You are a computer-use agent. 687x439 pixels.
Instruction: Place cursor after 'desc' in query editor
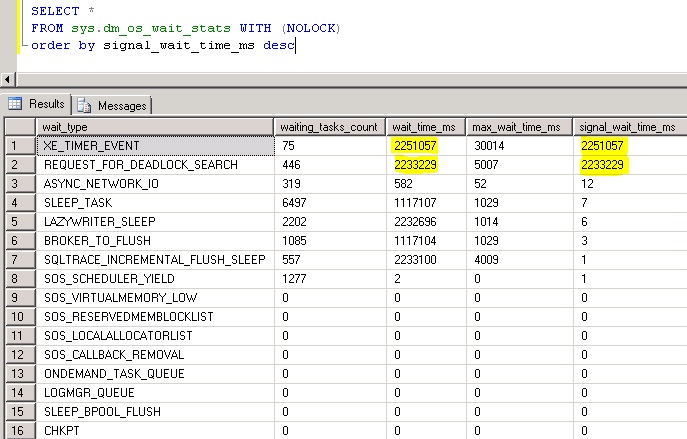click(x=296, y=45)
